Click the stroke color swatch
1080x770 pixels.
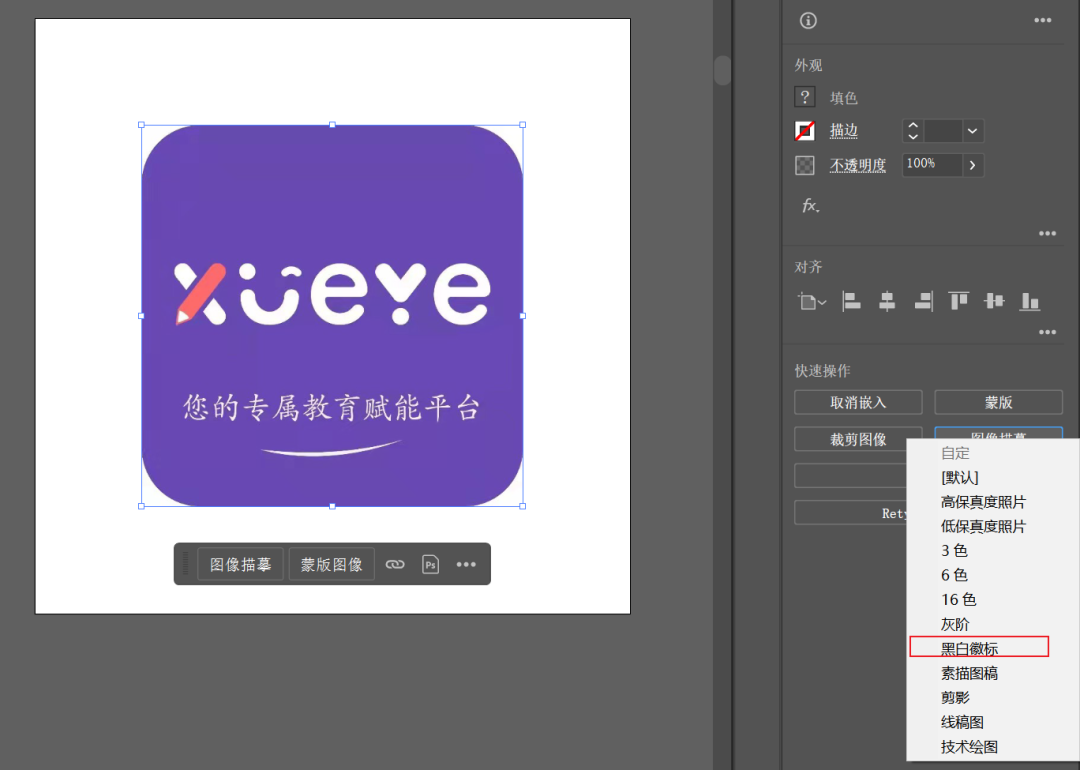click(x=805, y=131)
